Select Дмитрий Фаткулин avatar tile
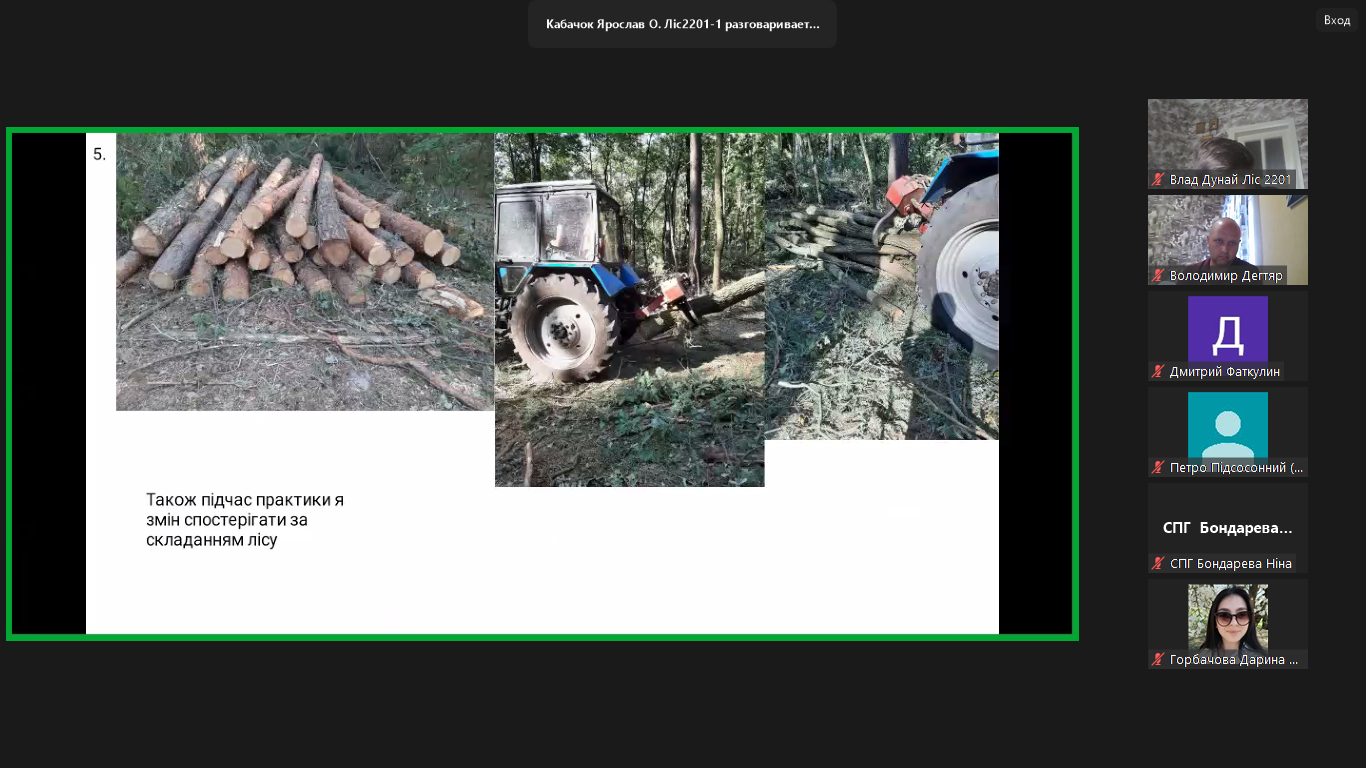 (1228, 336)
